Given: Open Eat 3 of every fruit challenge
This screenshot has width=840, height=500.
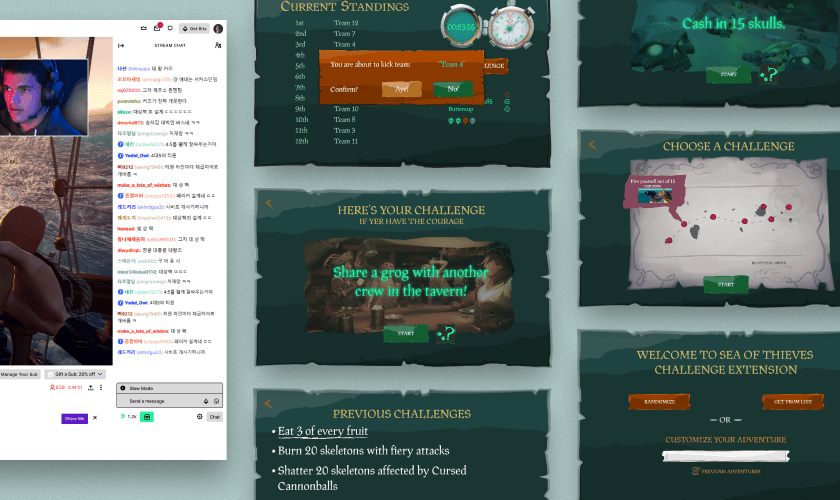Looking at the screenshot, I should pyautogui.click(x=322, y=431).
